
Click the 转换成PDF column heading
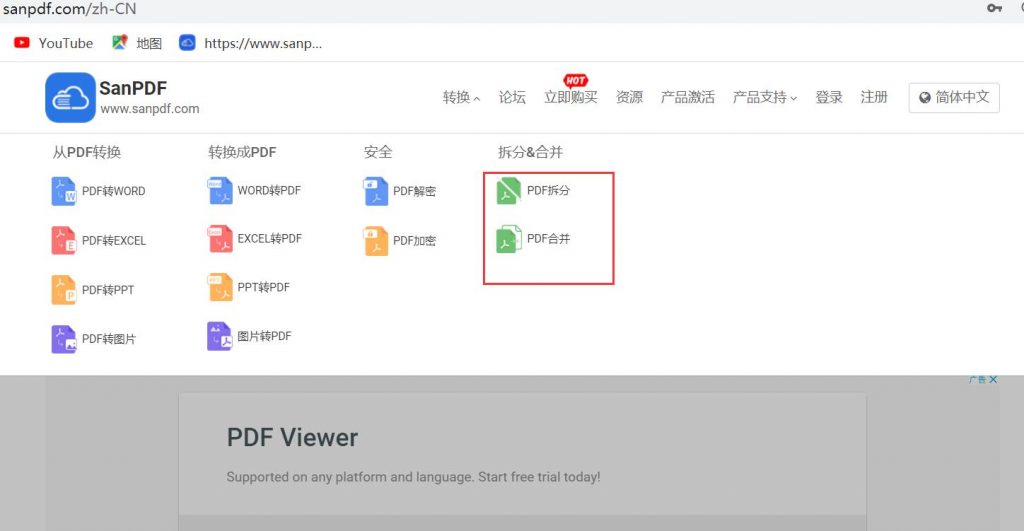click(x=242, y=152)
